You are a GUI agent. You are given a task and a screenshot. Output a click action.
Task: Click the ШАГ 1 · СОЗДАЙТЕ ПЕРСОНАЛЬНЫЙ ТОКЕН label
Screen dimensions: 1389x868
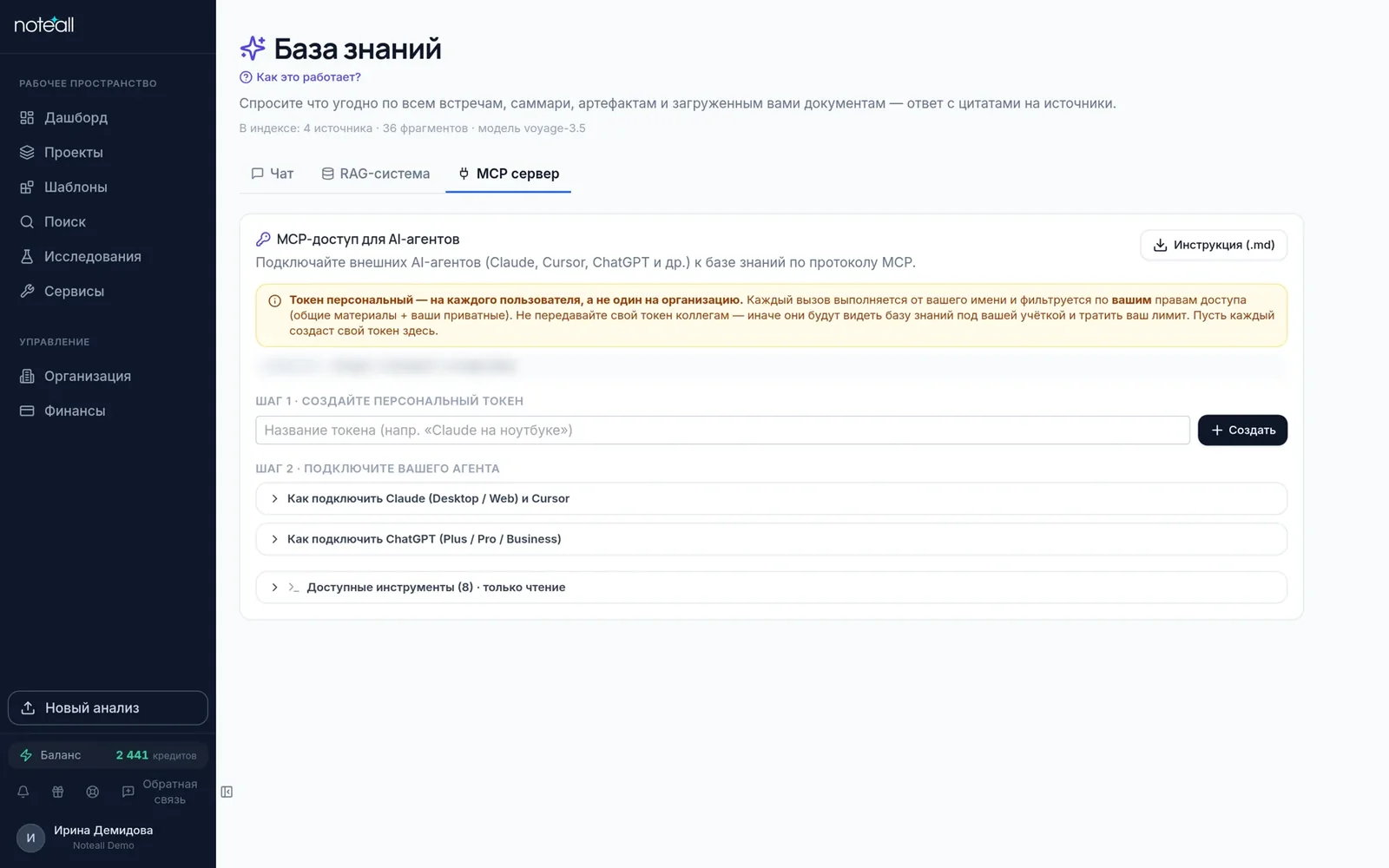point(390,401)
